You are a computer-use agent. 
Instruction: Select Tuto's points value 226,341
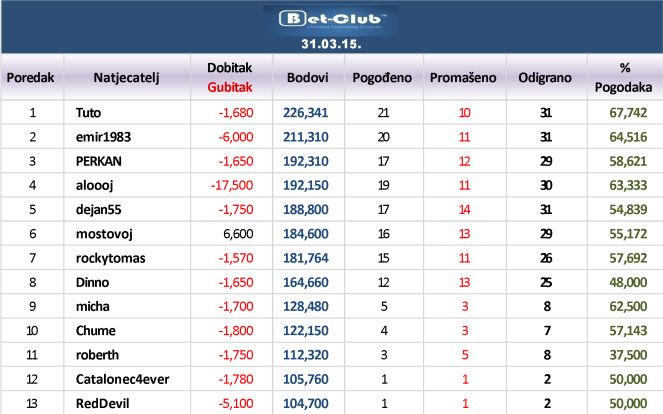coord(307,113)
